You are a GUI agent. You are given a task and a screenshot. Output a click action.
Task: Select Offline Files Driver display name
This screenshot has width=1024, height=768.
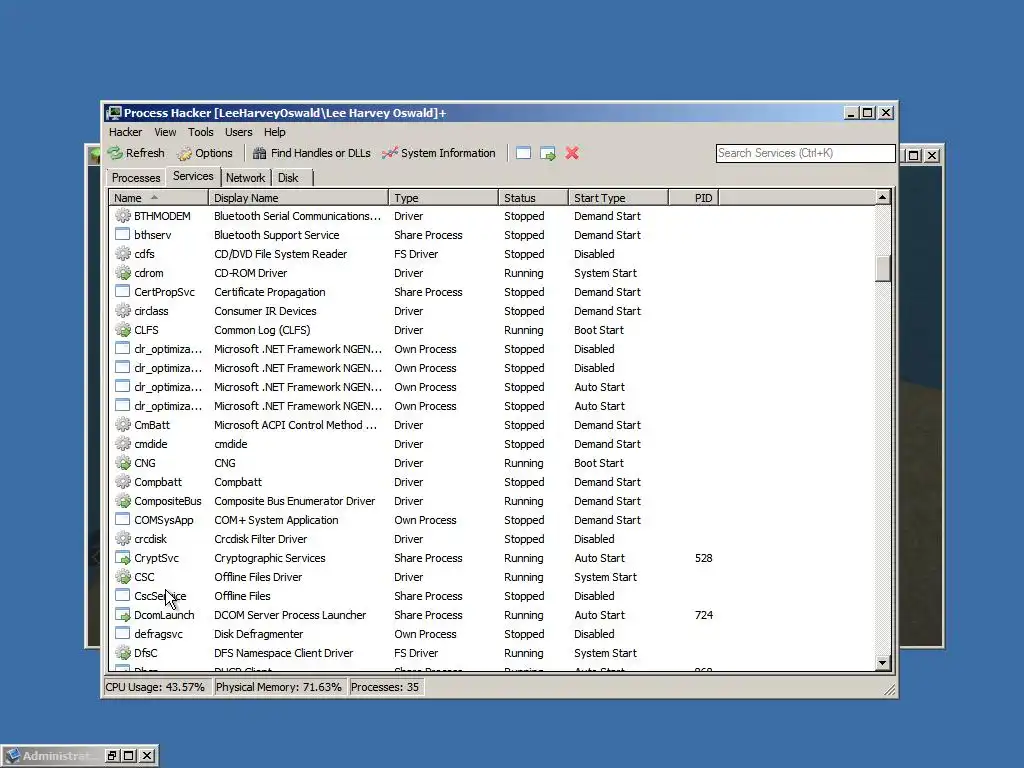[258, 577]
